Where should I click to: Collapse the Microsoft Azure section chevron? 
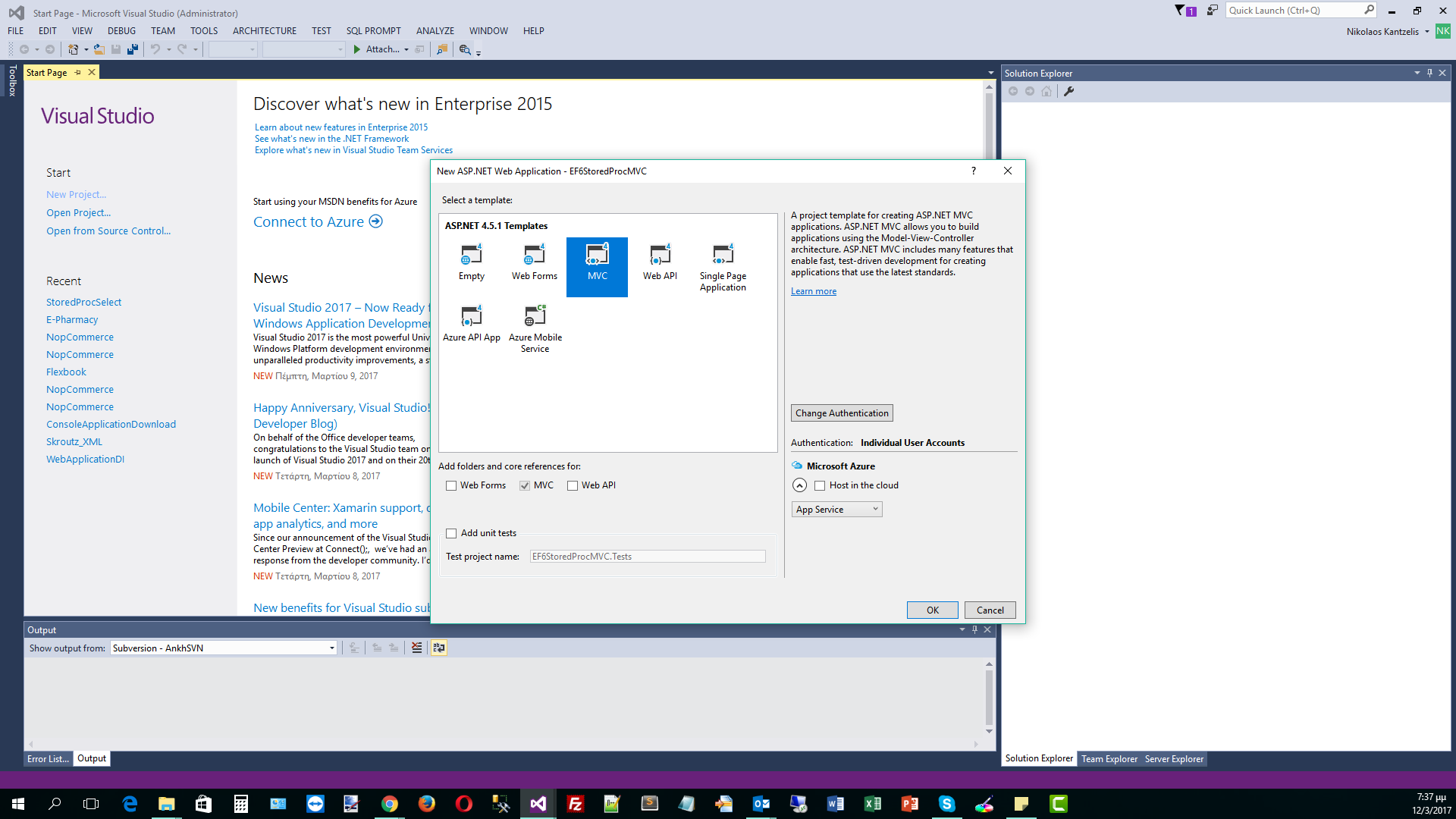point(799,485)
